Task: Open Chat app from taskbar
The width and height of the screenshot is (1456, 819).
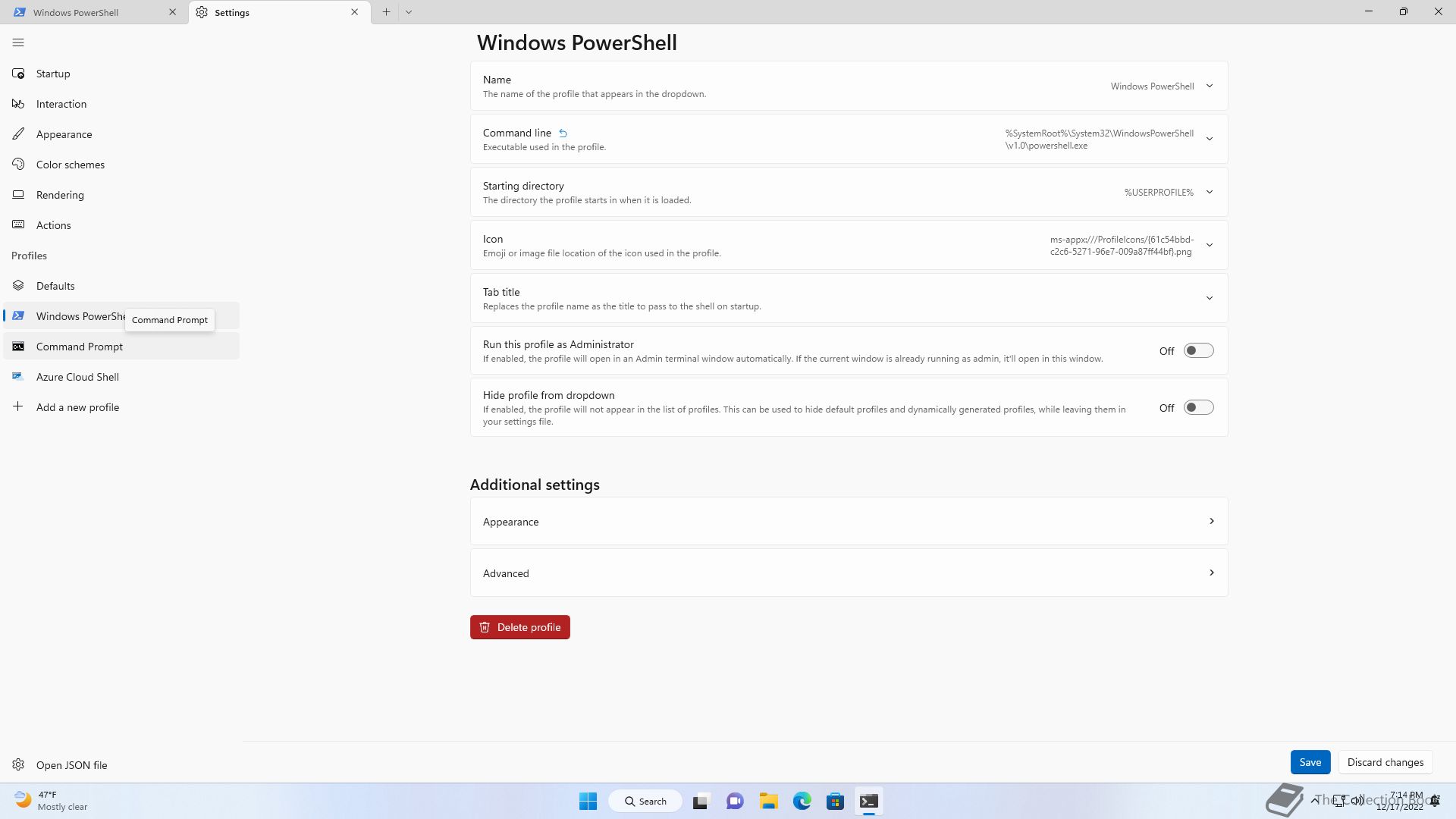Action: [x=735, y=801]
